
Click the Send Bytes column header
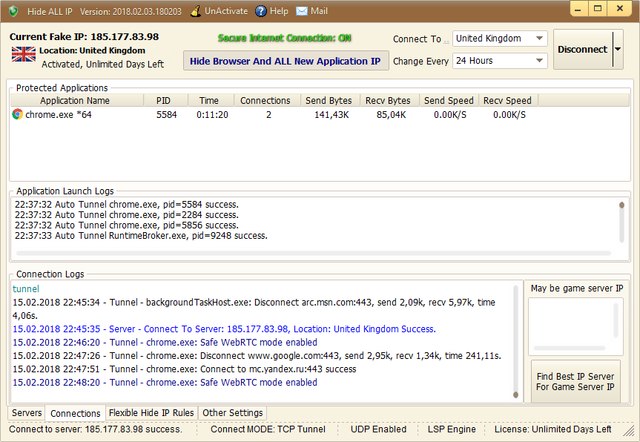point(326,100)
